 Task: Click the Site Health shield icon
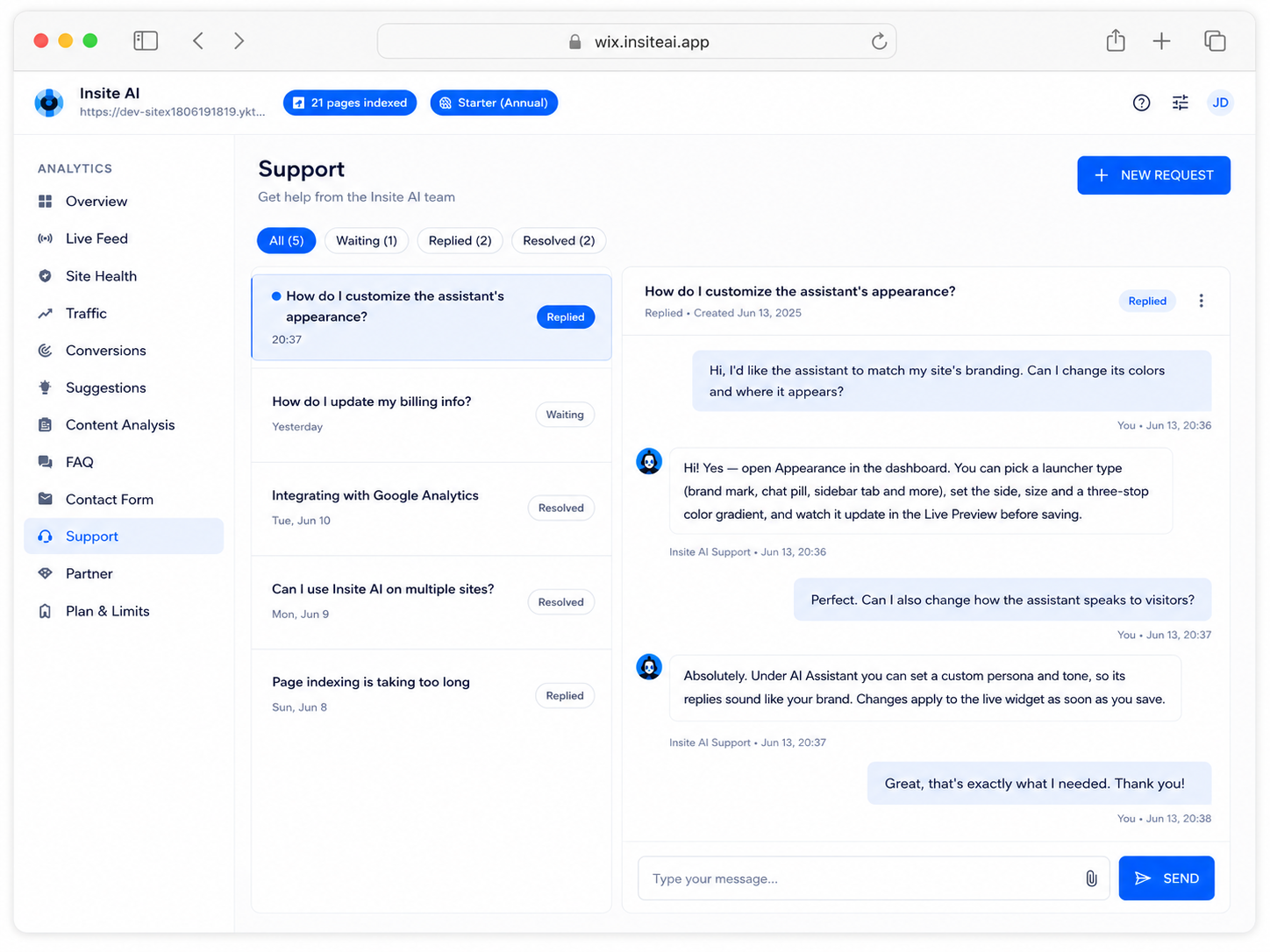(x=45, y=276)
